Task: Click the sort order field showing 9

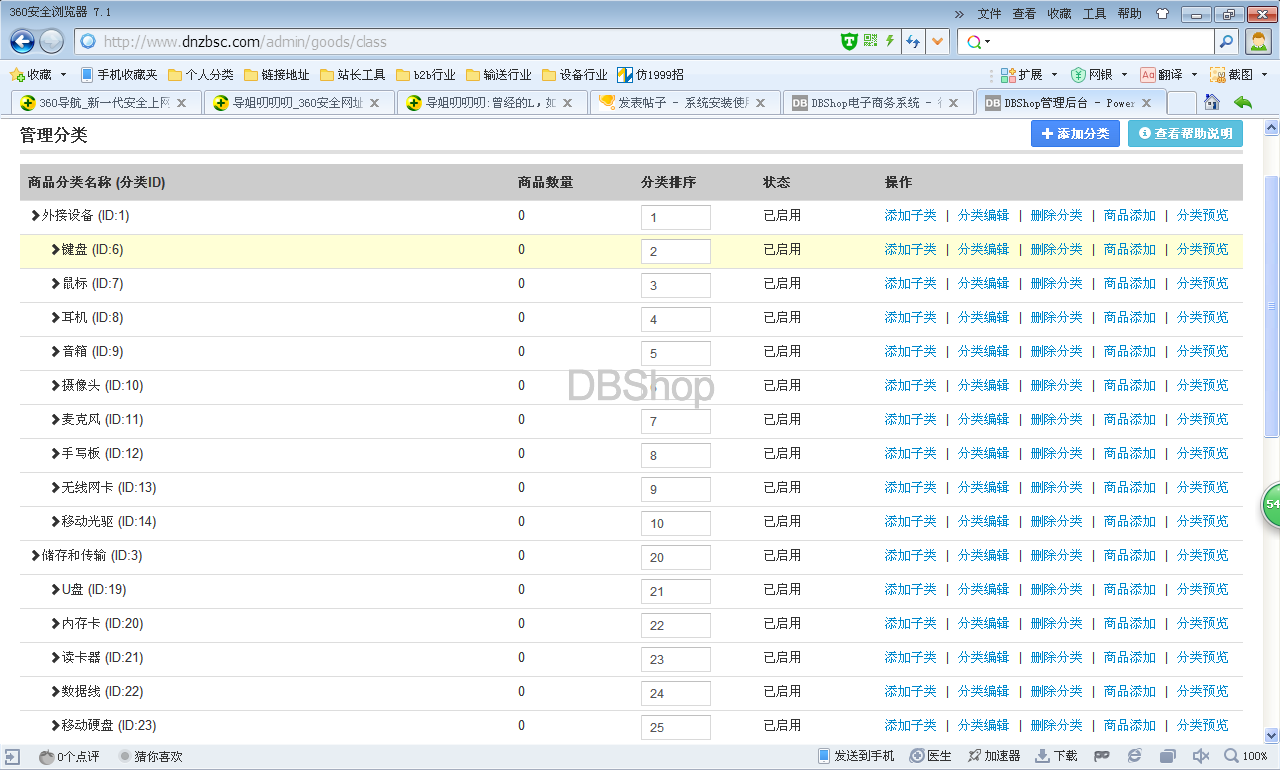Action: [x=676, y=489]
